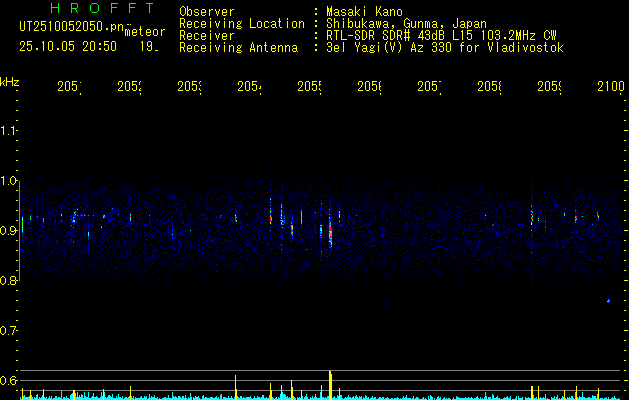This screenshot has width=629, height=400.
Task: Select the observer name Masaki Kano
Action: pos(364,12)
